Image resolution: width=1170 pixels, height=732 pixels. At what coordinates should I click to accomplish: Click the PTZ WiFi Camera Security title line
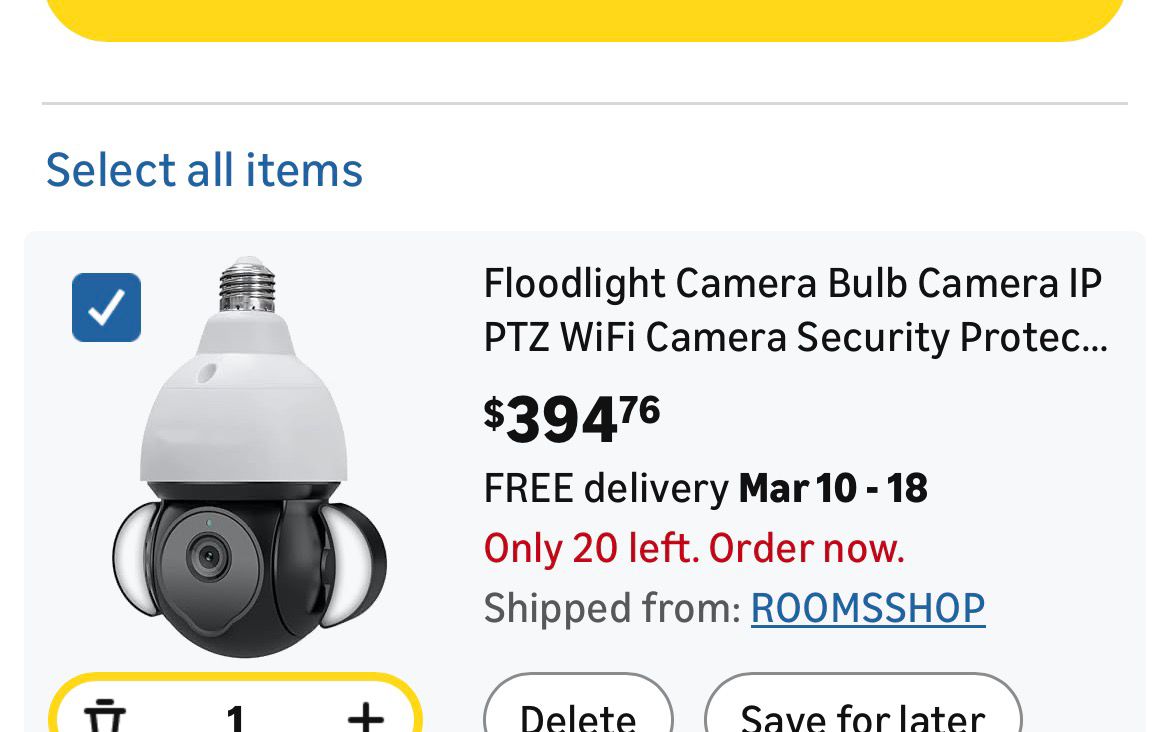point(795,338)
